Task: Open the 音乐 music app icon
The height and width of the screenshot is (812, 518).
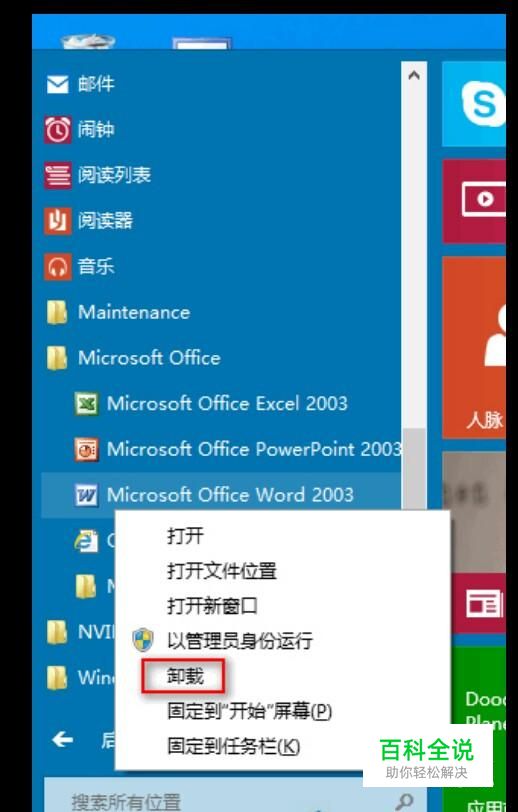Action: (x=57, y=267)
